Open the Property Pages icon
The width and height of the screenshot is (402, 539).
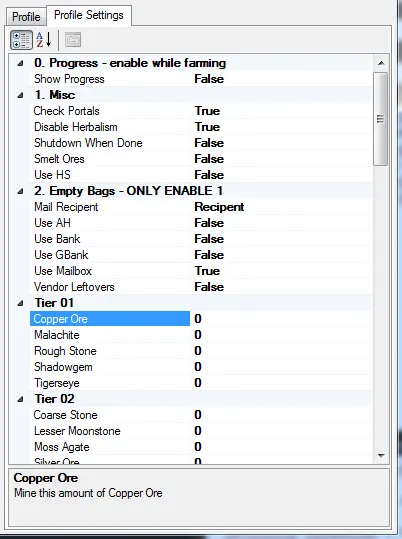[73, 40]
